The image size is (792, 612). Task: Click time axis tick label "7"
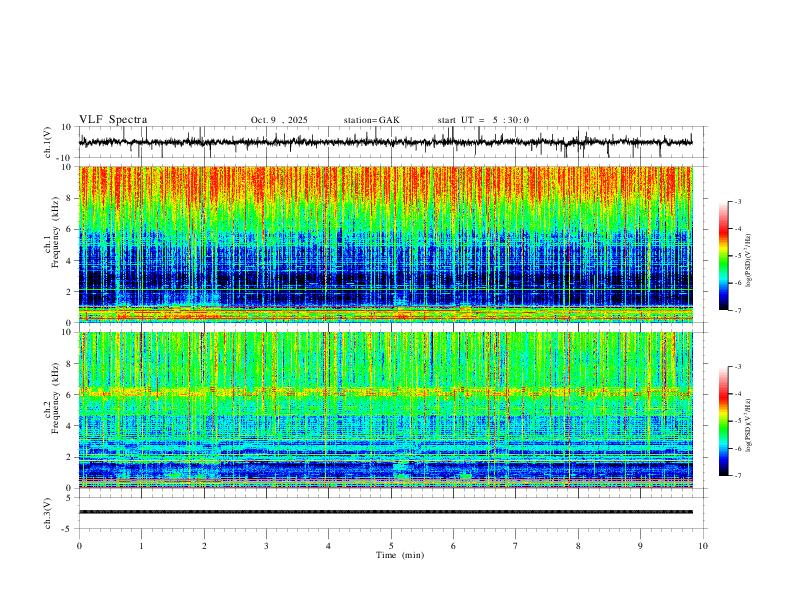tap(516, 546)
